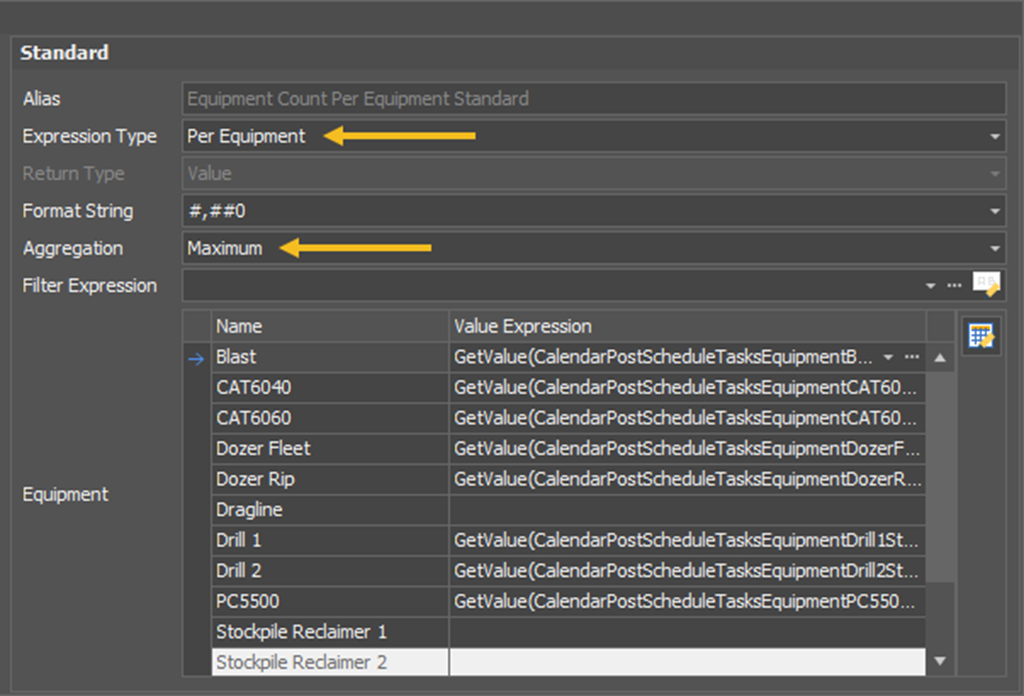The width and height of the screenshot is (1024, 696).
Task: Open the Format String dropdown
Action: tap(995, 211)
